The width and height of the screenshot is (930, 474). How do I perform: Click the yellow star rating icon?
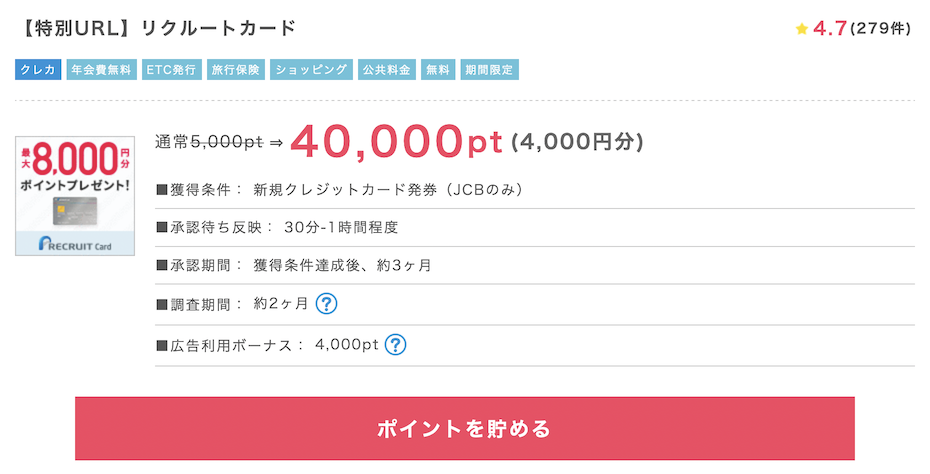click(x=802, y=28)
